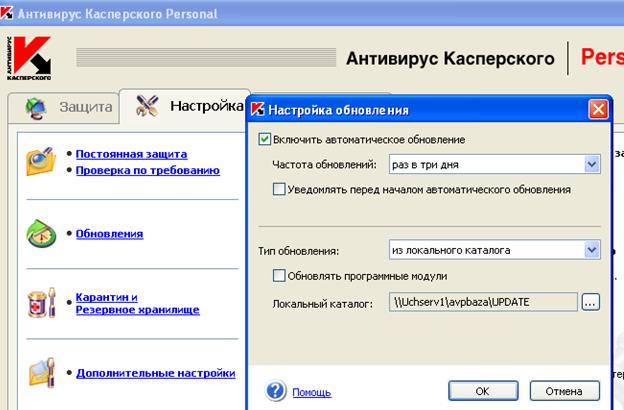Screen dimensions: 624x410
Task: Check Обновлять программные модули option
Action: point(279,275)
